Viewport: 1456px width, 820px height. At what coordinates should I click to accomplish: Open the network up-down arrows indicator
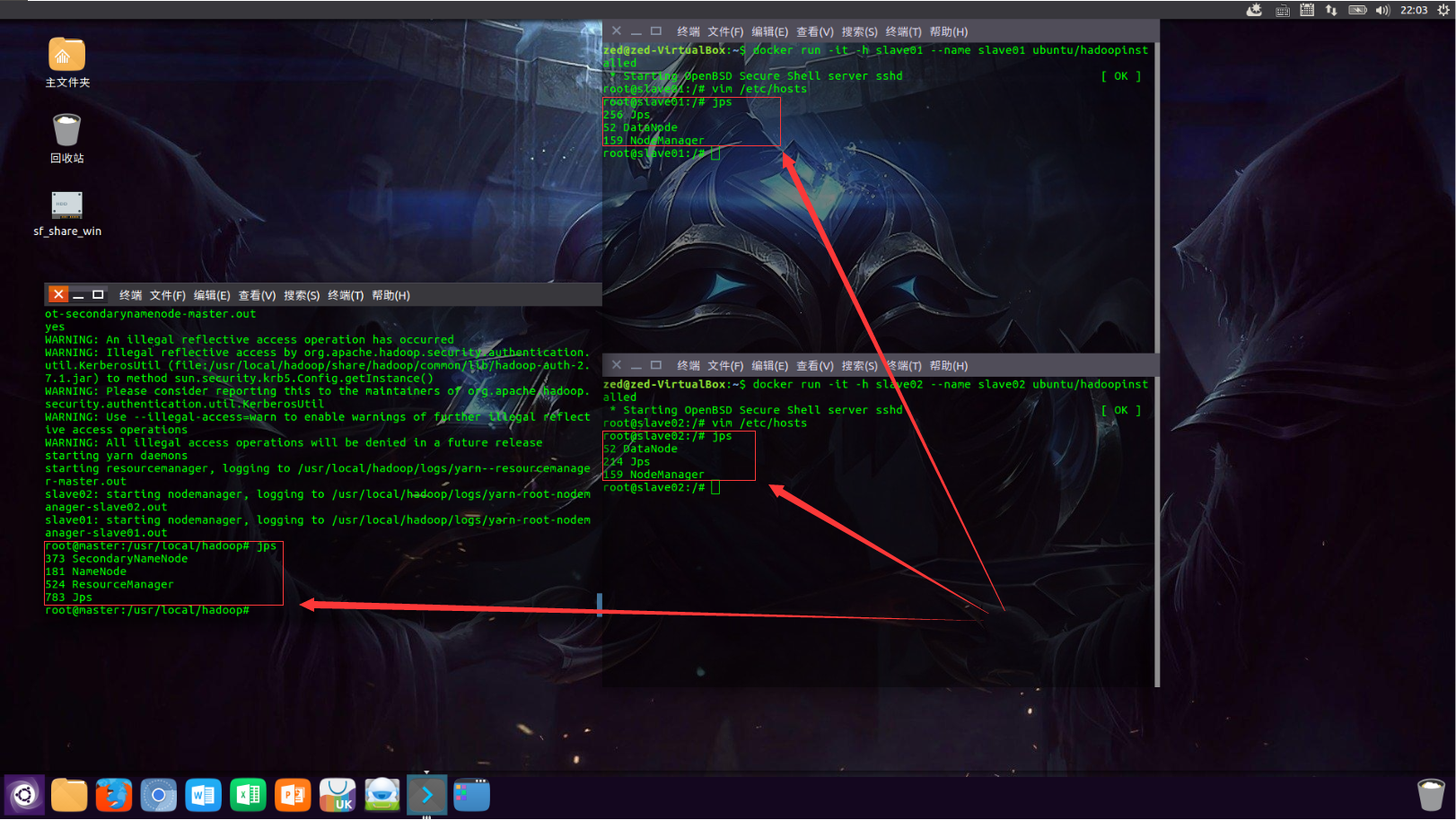pyautogui.click(x=1331, y=10)
